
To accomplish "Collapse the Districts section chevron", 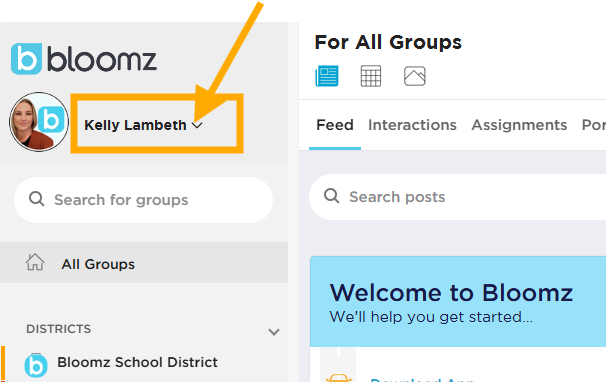I will [274, 332].
